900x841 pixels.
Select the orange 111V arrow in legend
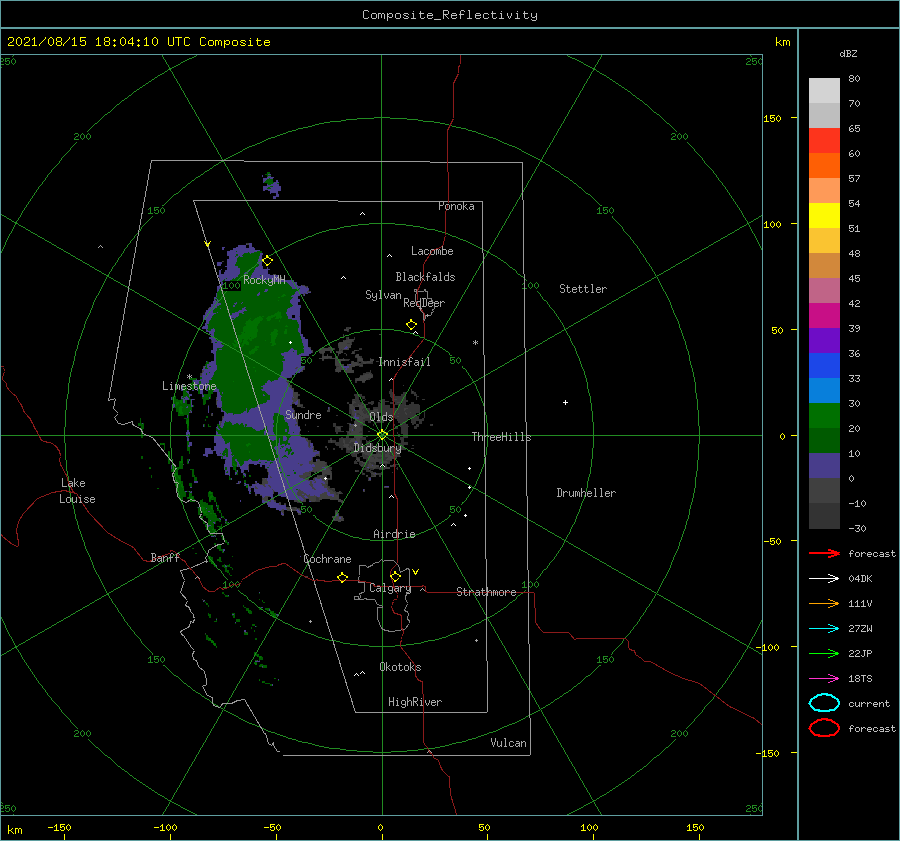coord(824,603)
